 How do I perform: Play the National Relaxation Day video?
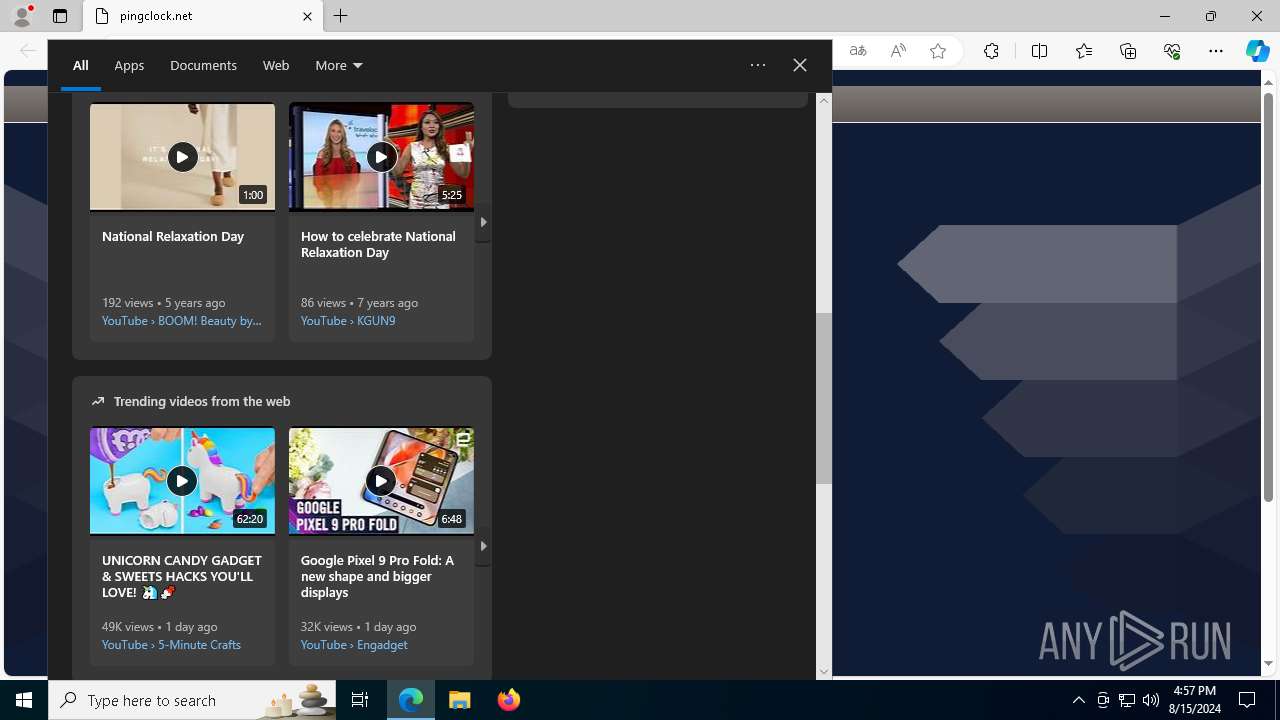(182, 157)
